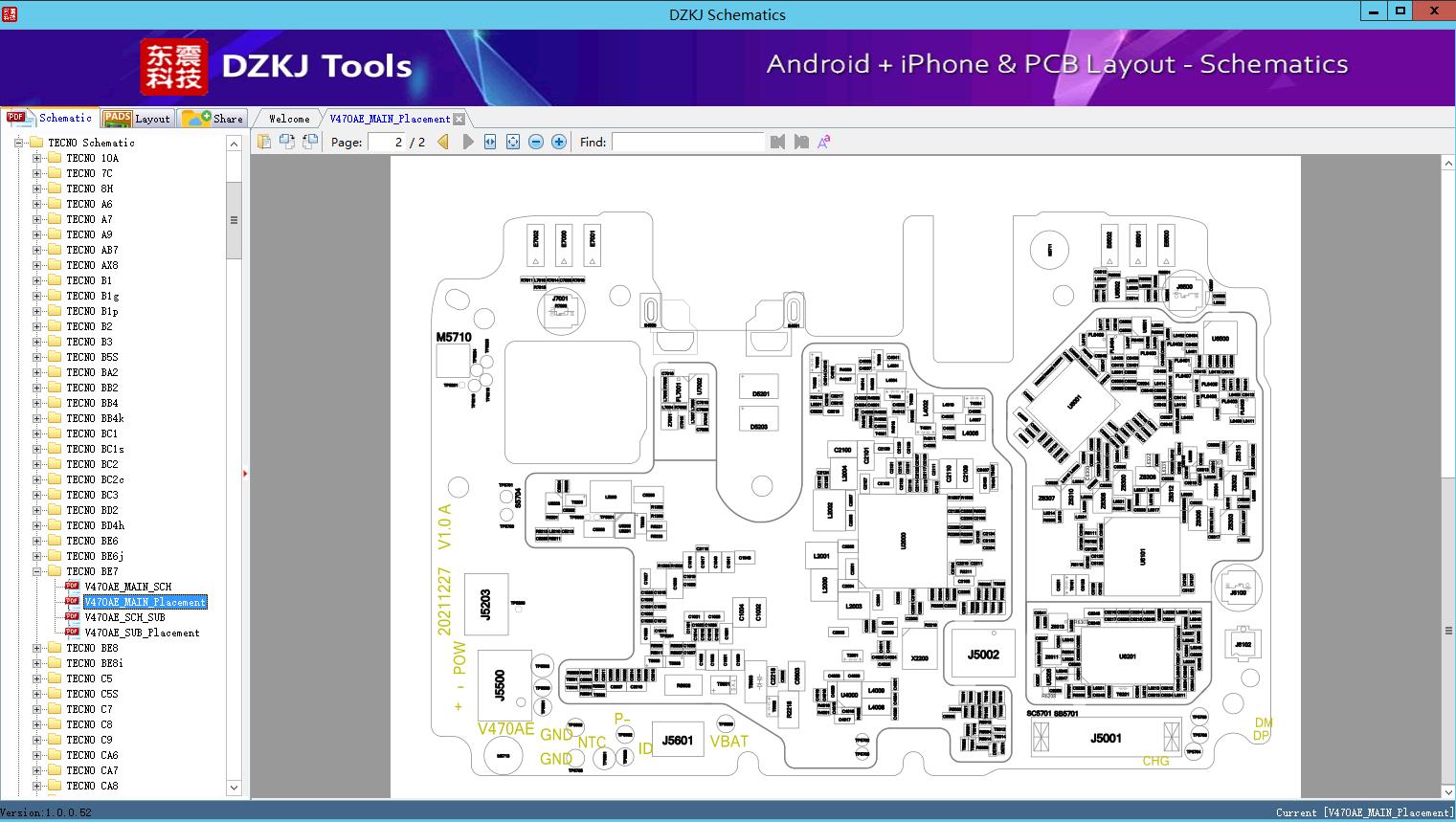The height and width of the screenshot is (822, 1456).
Task: Click the match case icon beside Find
Action: (823, 142)
